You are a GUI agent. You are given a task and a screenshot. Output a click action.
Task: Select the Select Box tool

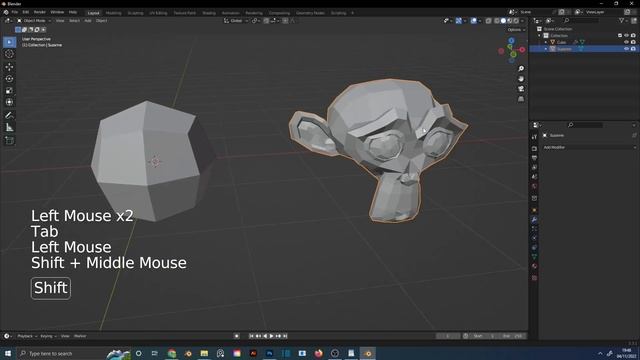9,42
